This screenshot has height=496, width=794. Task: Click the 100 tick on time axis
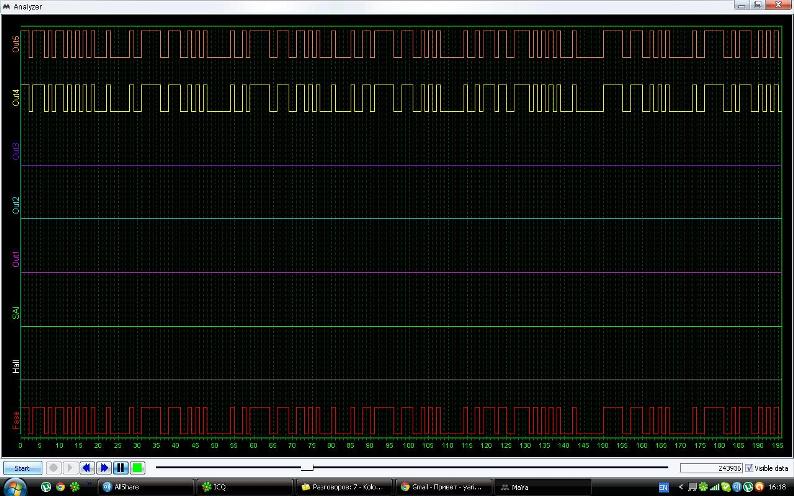pos(408,446)
